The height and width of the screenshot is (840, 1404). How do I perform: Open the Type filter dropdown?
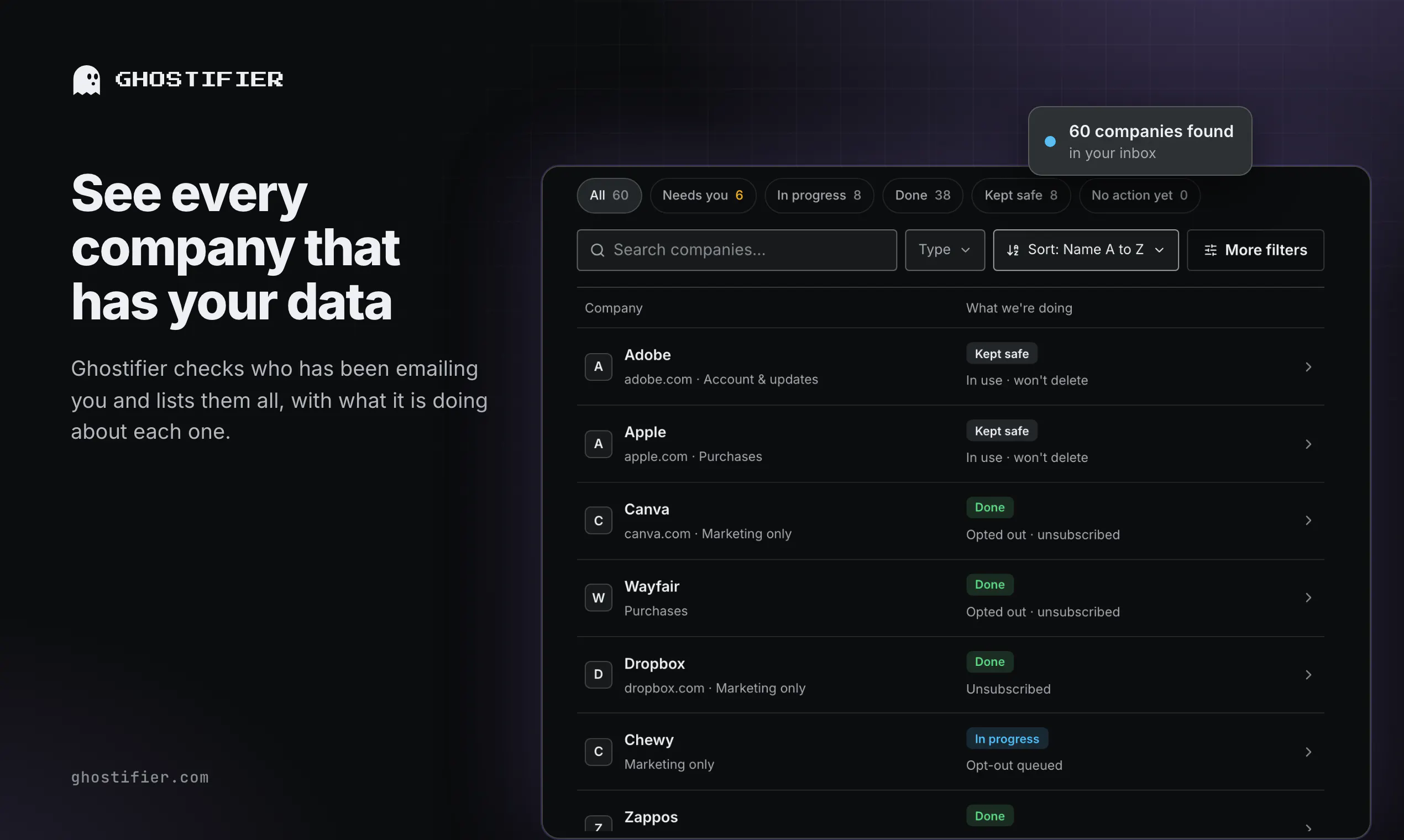click(x=945, y=250)
